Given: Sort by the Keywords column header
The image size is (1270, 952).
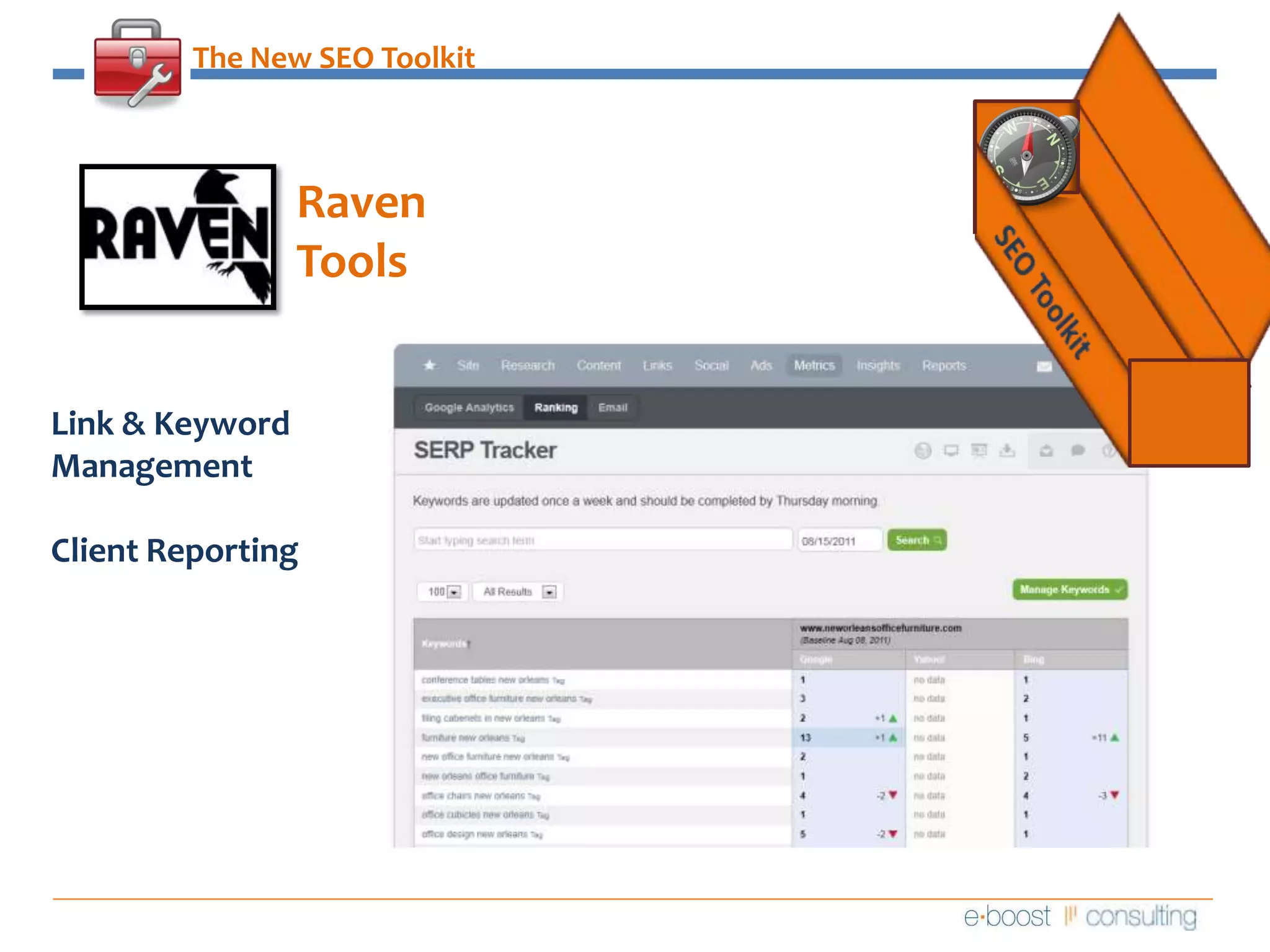Looking at the screenshot, I should [446, 644].
